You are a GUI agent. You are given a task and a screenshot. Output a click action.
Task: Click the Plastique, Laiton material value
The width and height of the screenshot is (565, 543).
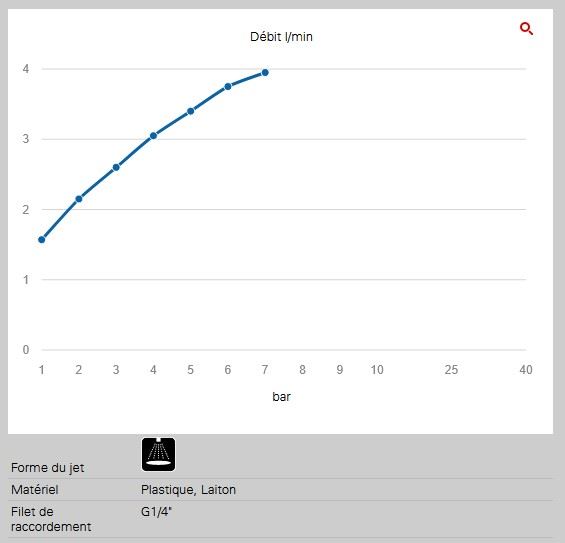[x=188, y=490]
